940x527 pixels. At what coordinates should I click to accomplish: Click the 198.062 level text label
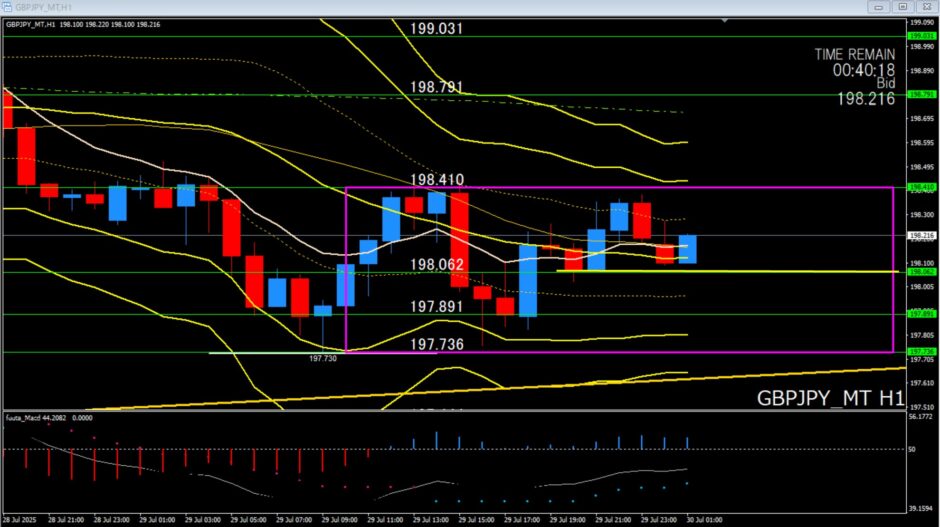tap(437, 265)
